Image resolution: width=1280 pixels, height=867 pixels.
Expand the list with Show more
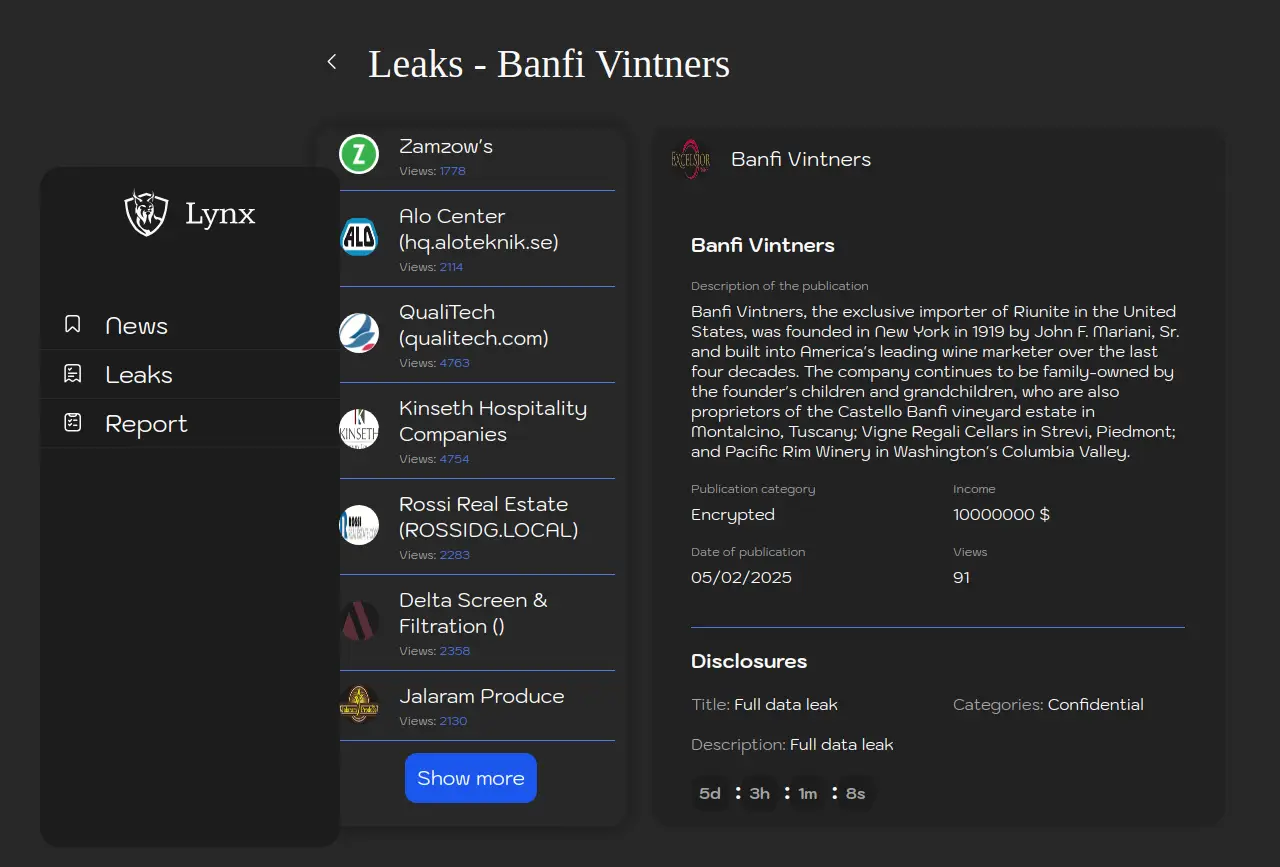click(x=470, y=778)
